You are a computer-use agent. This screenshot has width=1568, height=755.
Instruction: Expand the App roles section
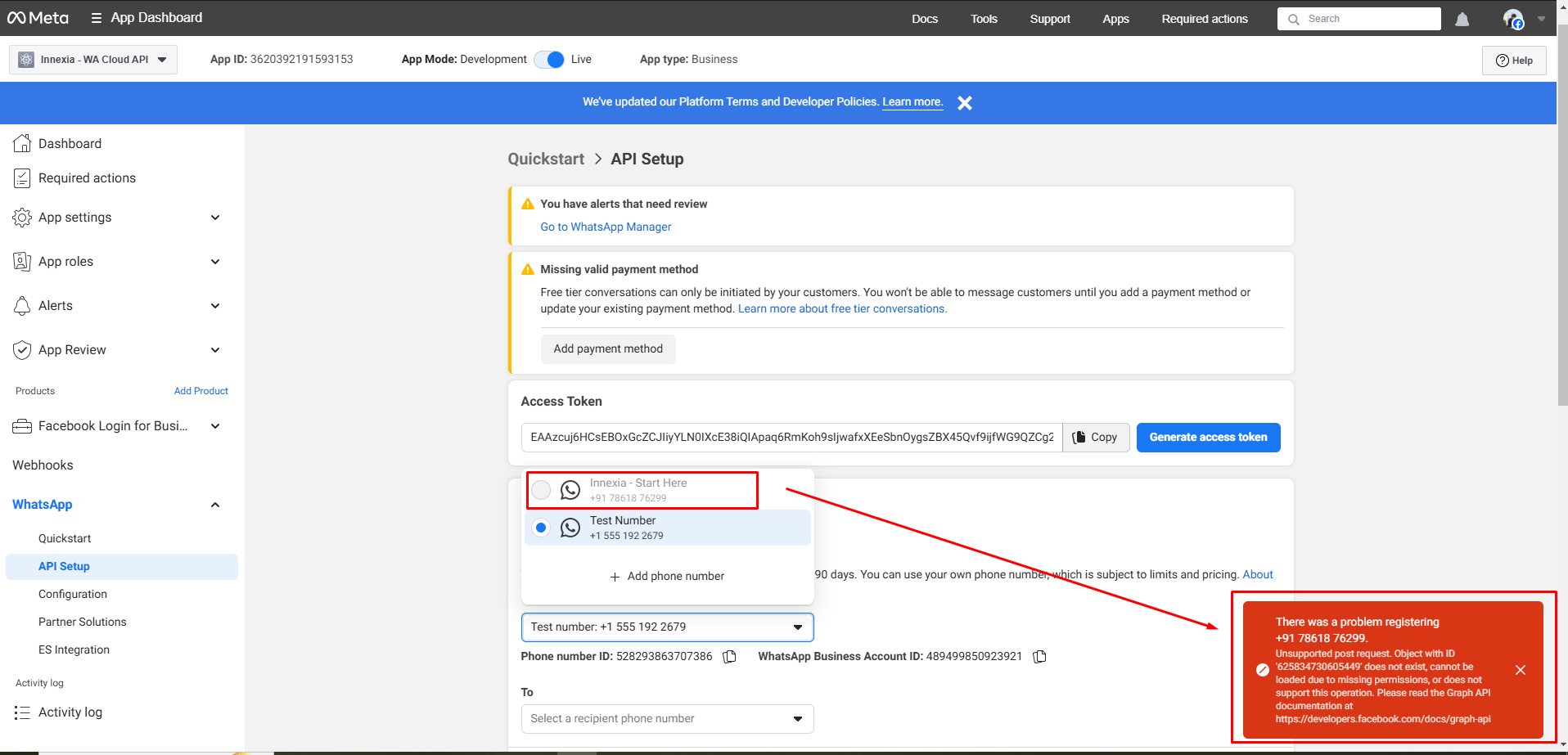(215, 262)
